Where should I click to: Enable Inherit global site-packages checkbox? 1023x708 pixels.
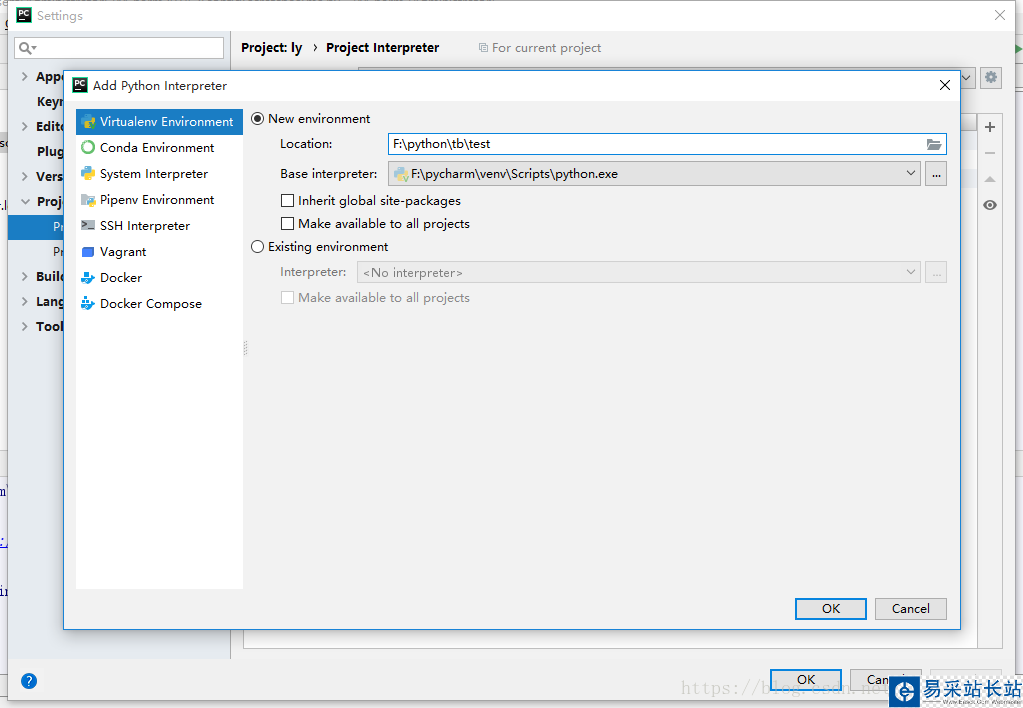point(288,201)
